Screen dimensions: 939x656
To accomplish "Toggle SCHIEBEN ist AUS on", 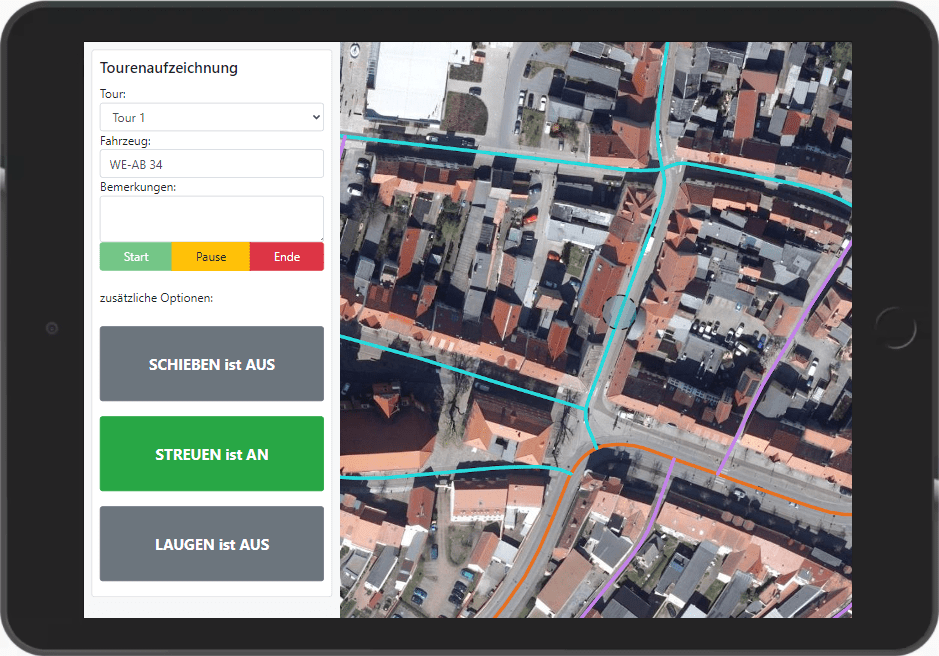I will (211, 364).
